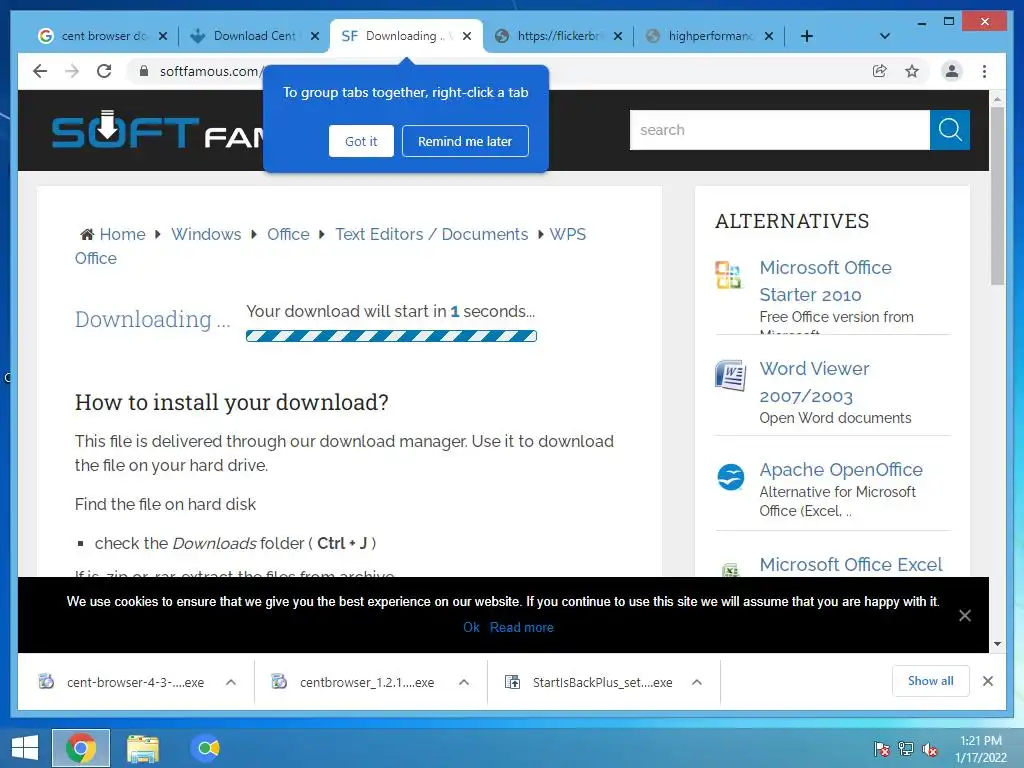Dismiss the cookie banner with the X
Screen dimensions: 1024x768
click(965, 615)
